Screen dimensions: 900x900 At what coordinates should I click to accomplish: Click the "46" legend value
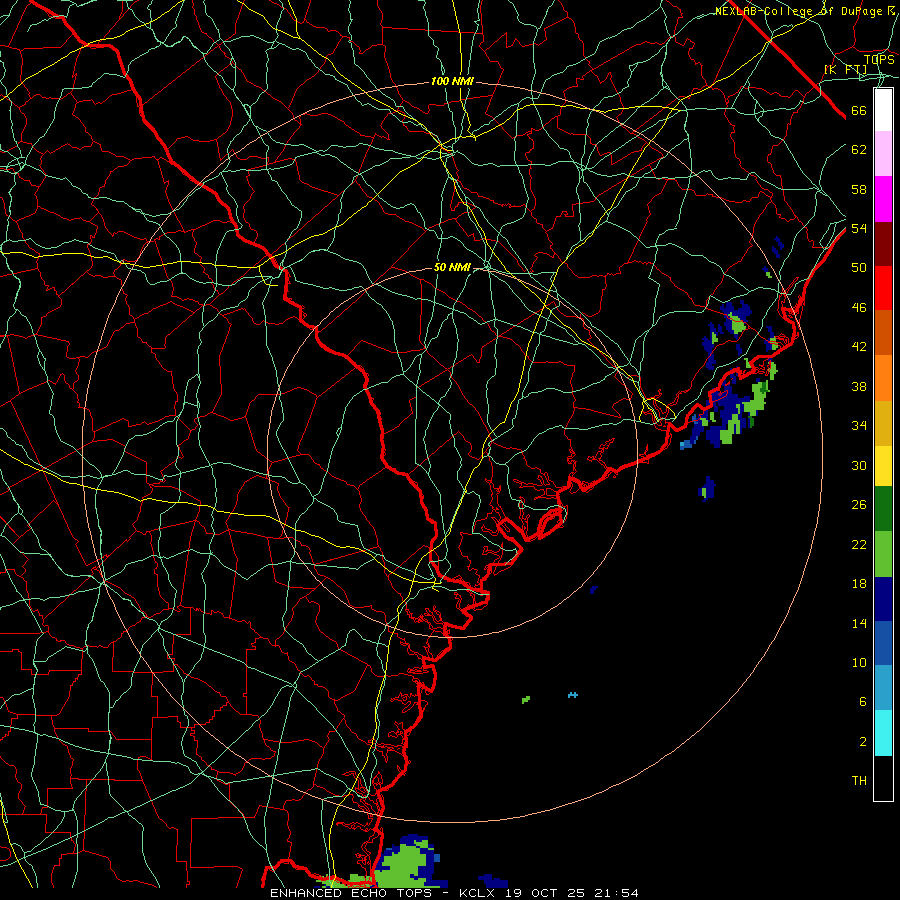(859, 307)
